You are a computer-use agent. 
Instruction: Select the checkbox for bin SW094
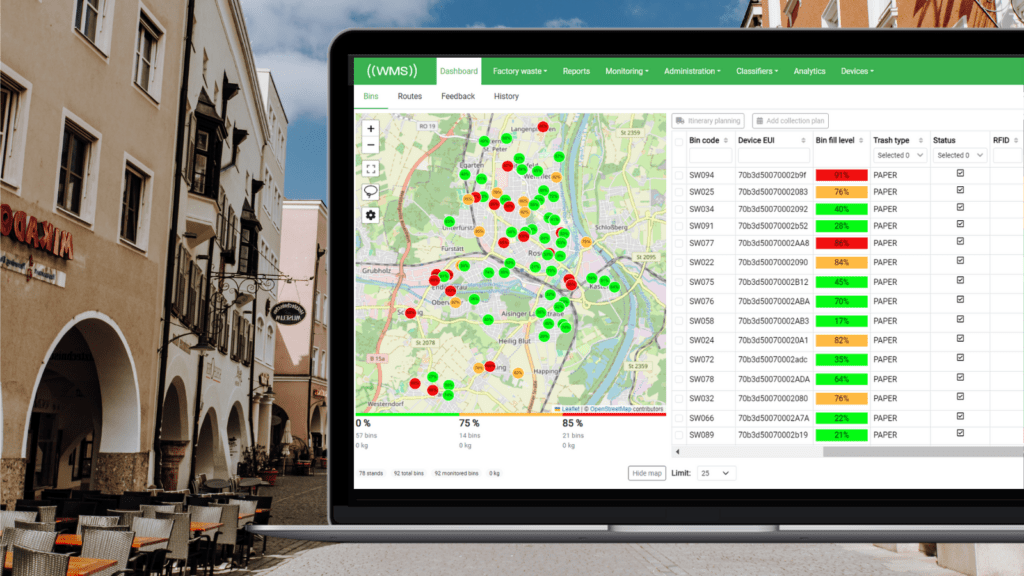tap(679, 175)
